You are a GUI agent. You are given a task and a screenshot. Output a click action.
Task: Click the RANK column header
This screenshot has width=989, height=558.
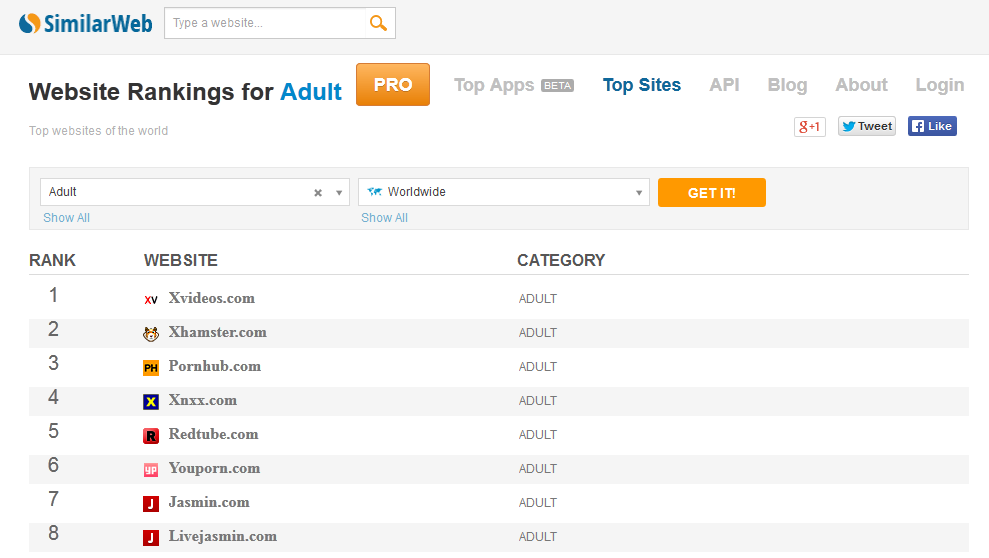[52, 260]
